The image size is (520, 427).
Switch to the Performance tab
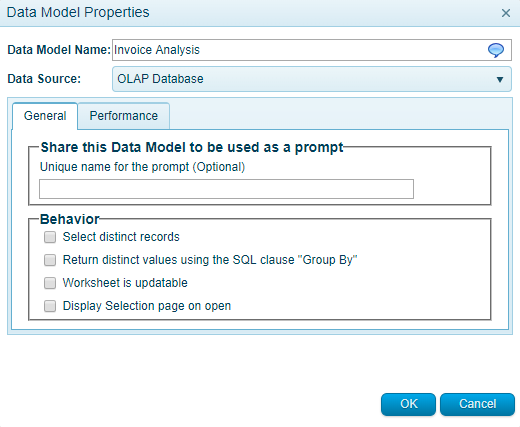tap(124, 116)
